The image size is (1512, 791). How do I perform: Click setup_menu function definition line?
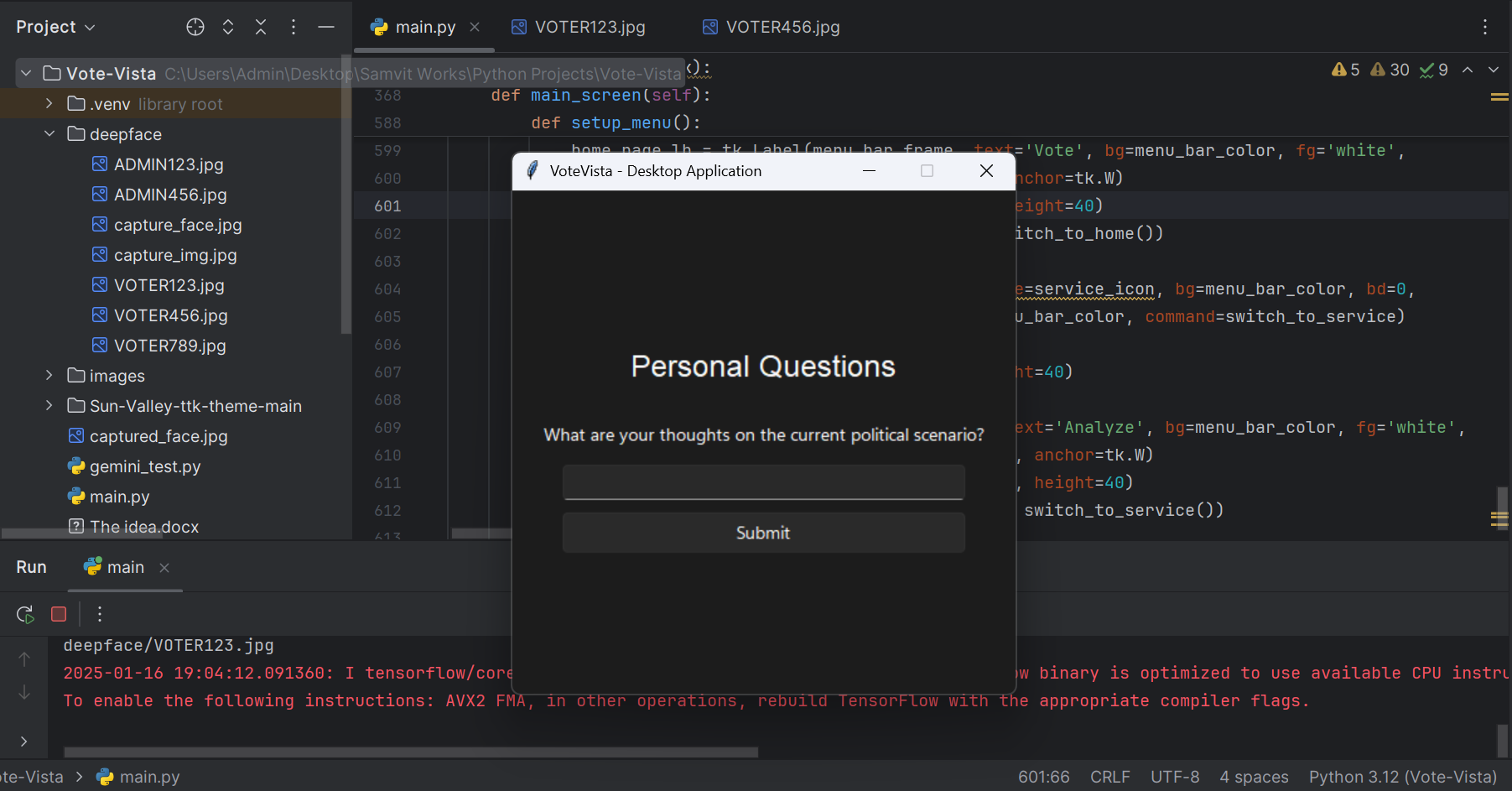(616, 122)
